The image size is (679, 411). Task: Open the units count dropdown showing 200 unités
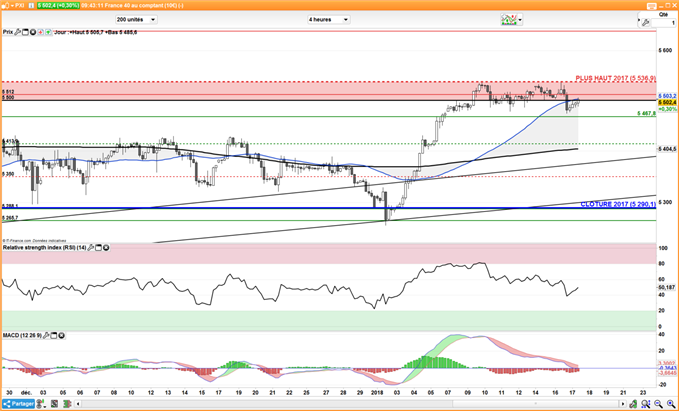point(136,19)
